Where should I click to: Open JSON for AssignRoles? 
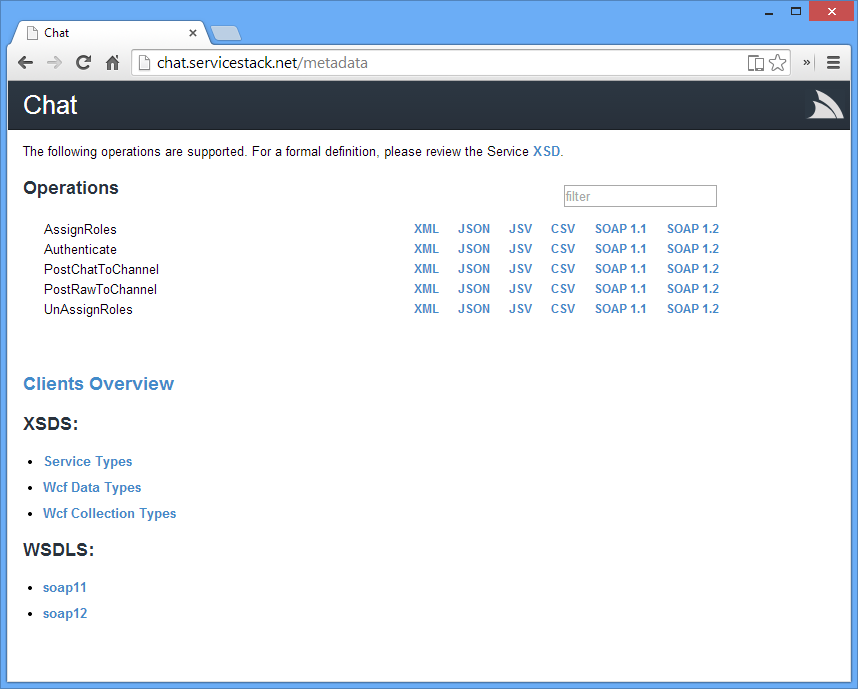474,229
